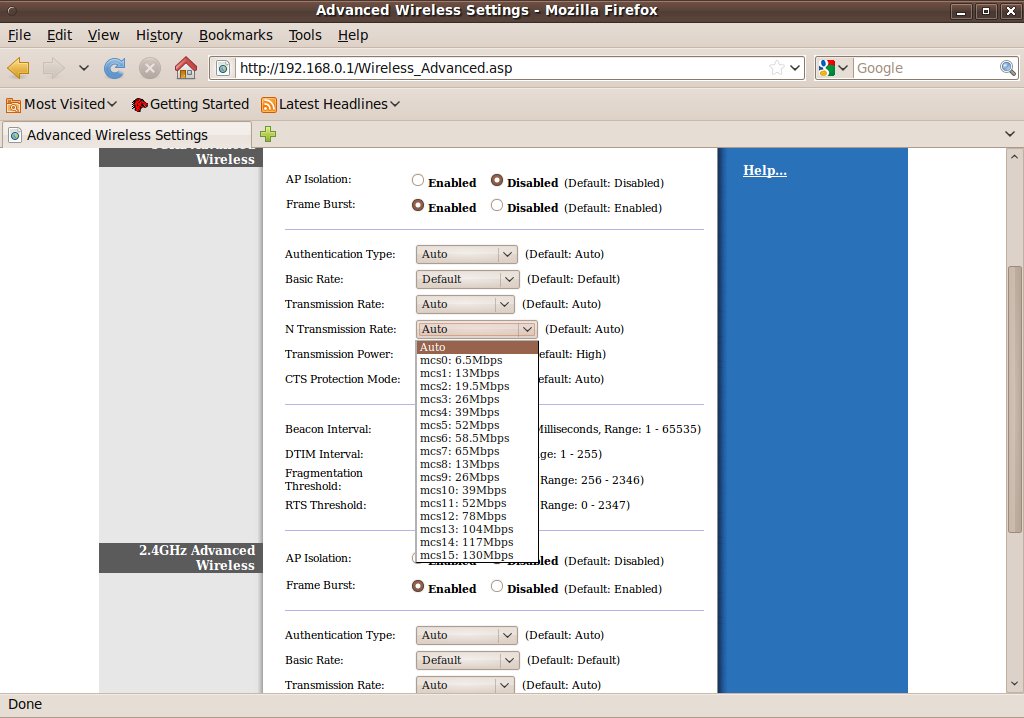The width and height of the screenshot is (1024, 718).
Task: Open the Bookmarks menu
Action: click(235, 35)
